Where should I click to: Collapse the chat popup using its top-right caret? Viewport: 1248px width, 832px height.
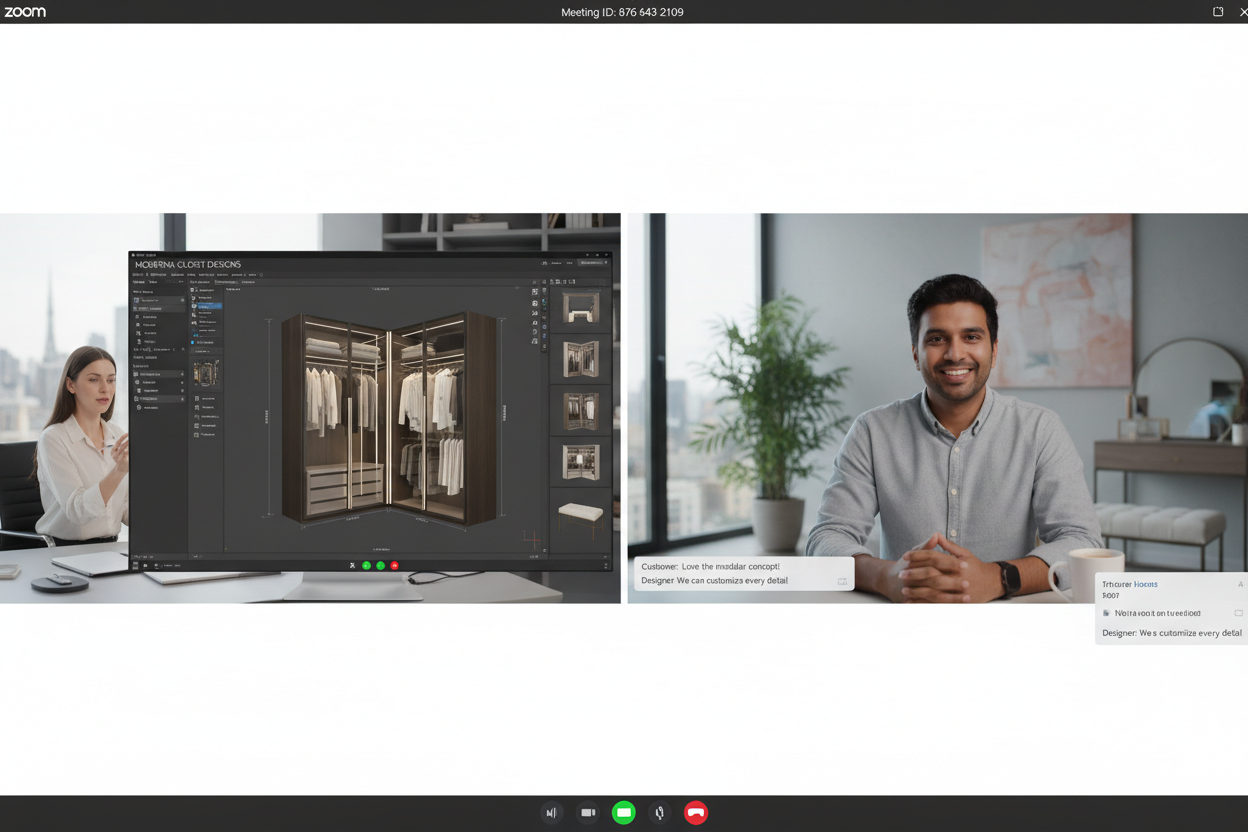1240,584
